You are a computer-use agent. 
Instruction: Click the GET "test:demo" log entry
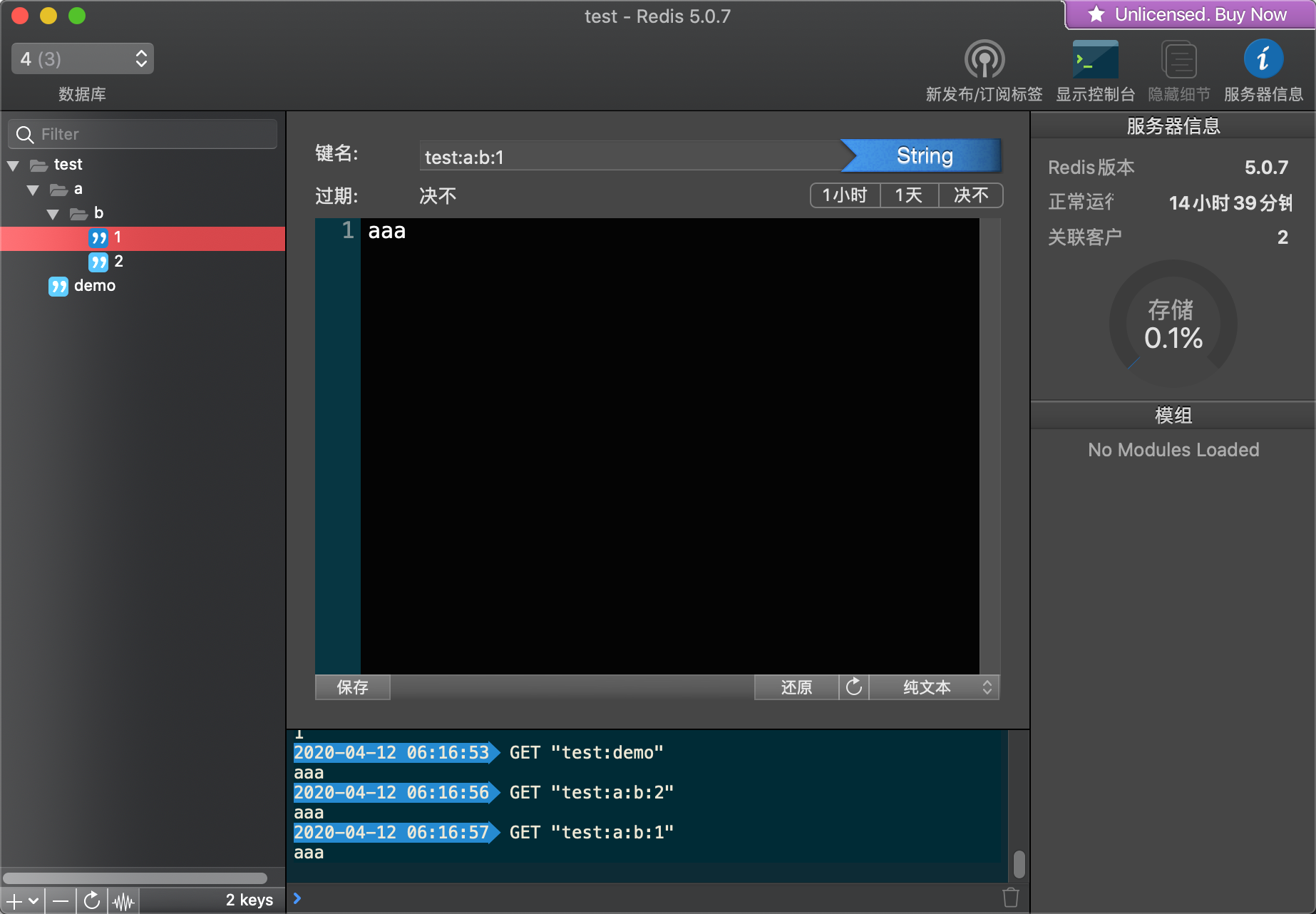pos(587,753)
